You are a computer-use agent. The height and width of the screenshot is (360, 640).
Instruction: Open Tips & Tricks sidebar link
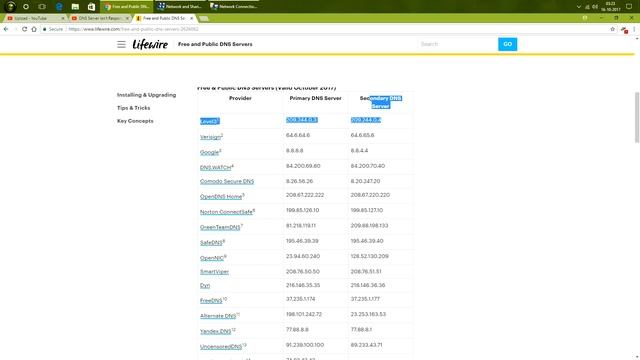click(x=133, y=108)
